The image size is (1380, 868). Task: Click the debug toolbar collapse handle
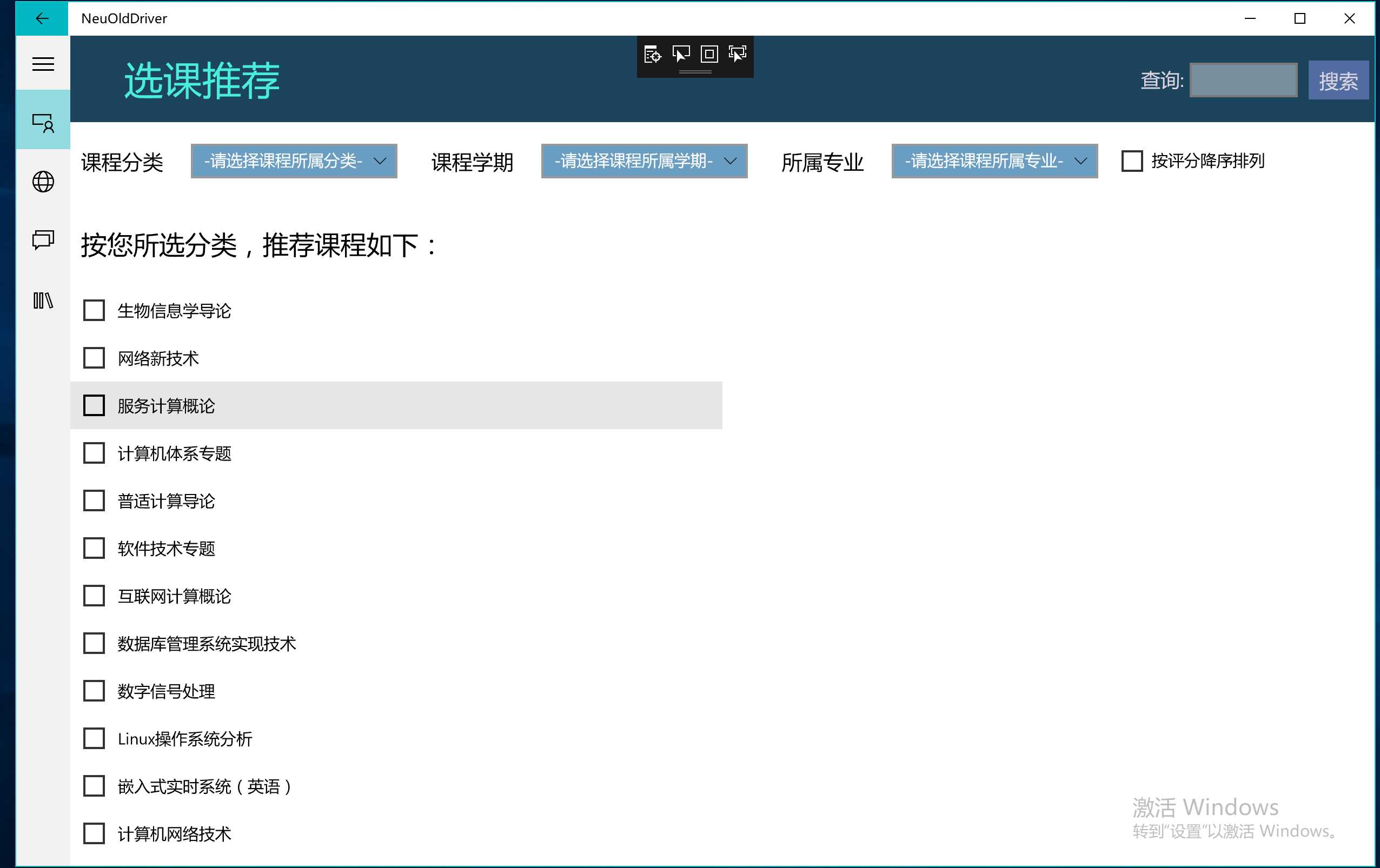point(695,72)
